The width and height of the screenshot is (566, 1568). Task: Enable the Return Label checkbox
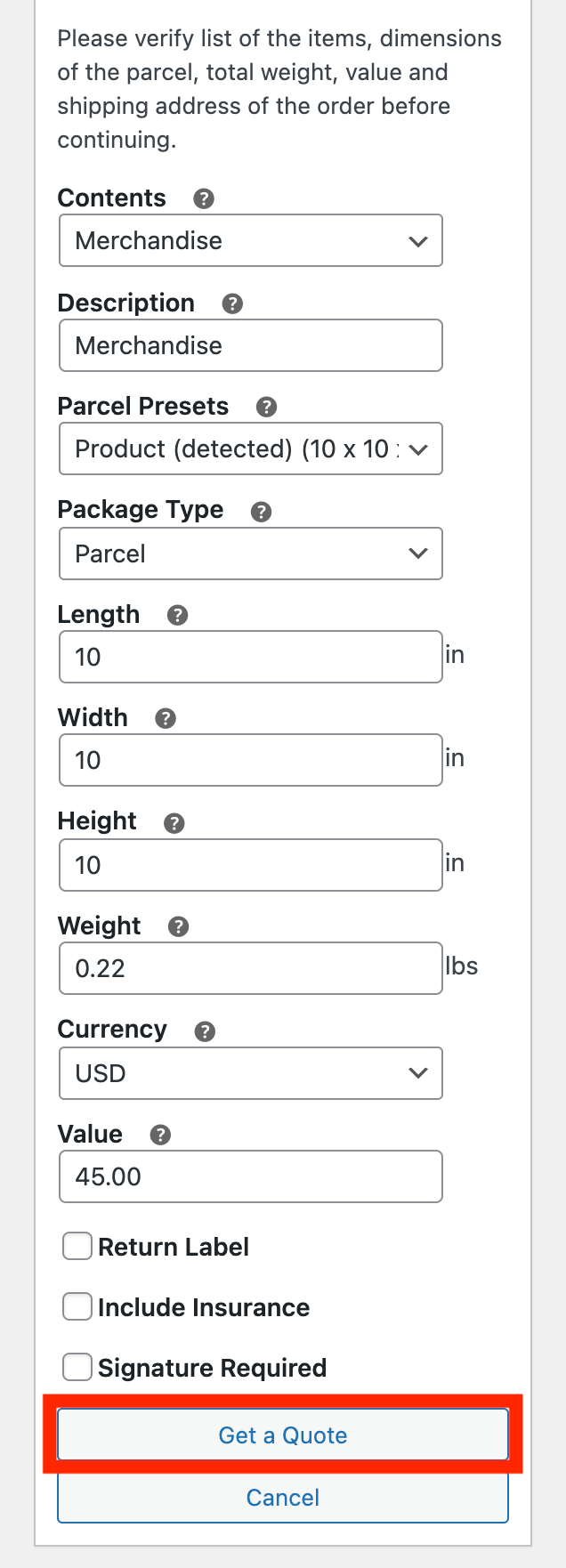pyautogui.click(x=77, y=1246)
